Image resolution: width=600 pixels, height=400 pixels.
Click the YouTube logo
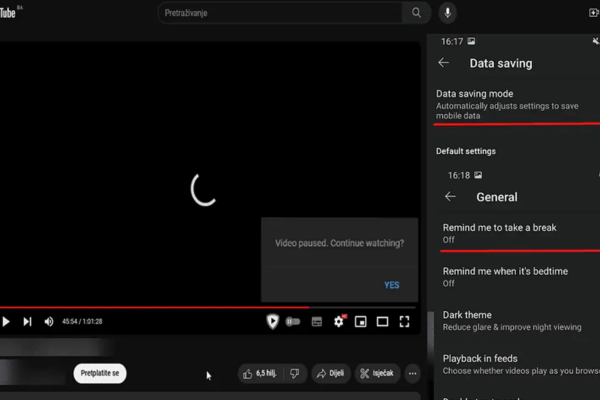(x=8, y=13)
